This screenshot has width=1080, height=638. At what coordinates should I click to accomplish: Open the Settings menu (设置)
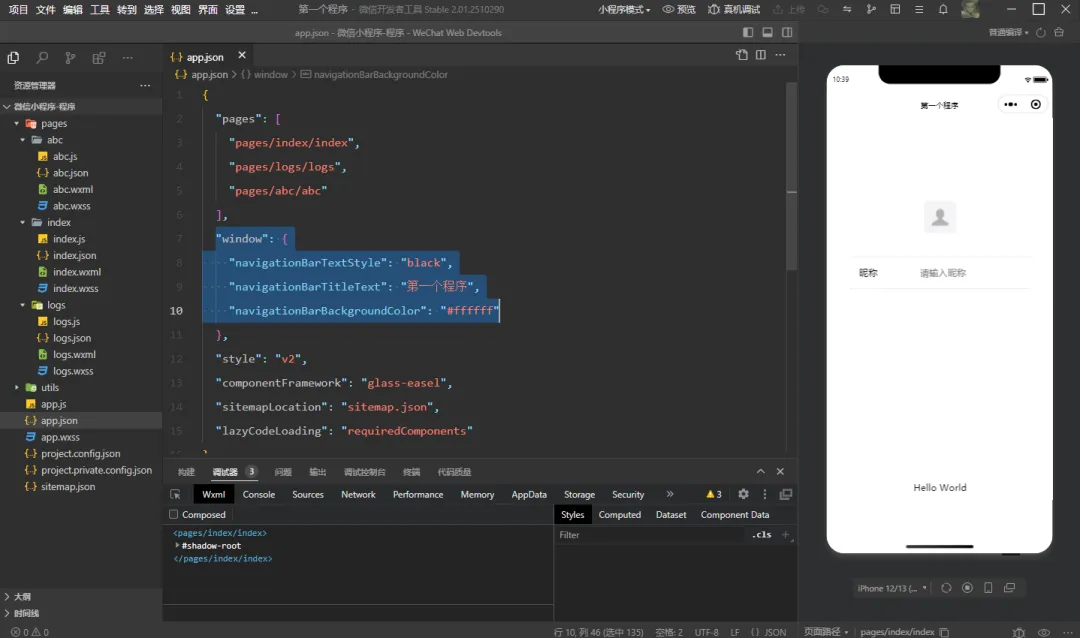point(235,10)
